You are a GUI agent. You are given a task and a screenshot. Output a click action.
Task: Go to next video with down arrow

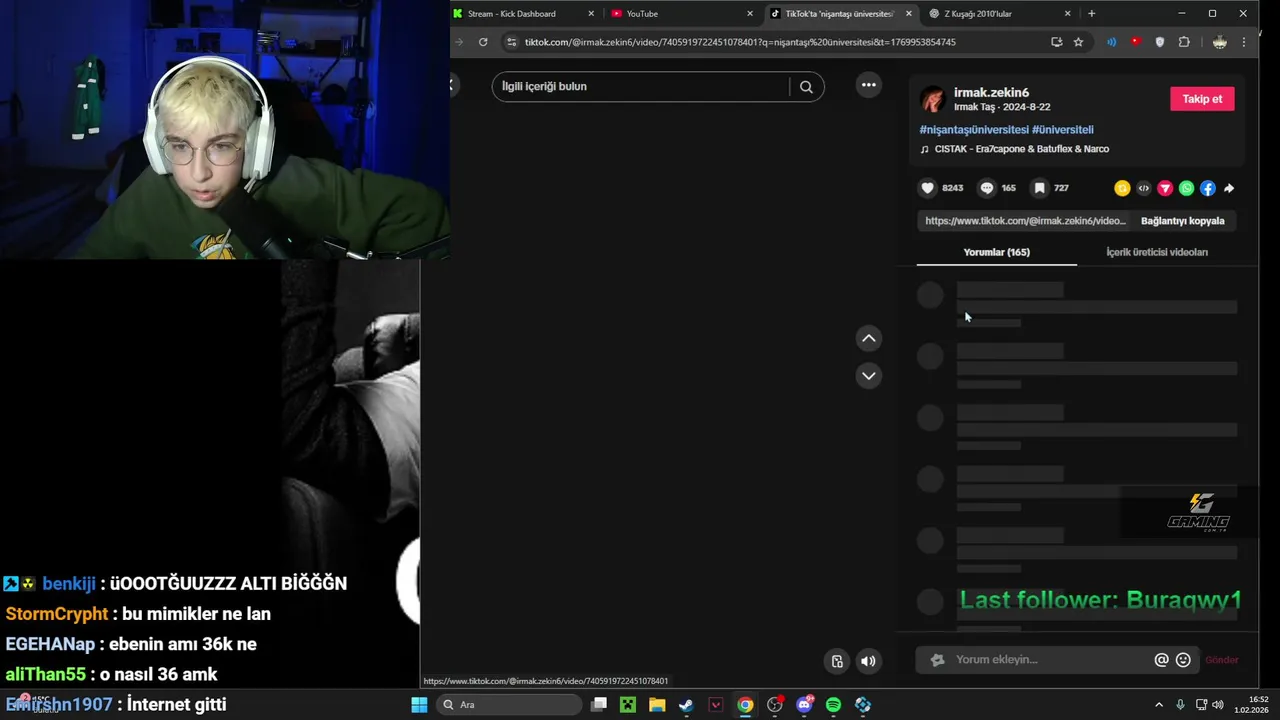click(x=869, y=376)
